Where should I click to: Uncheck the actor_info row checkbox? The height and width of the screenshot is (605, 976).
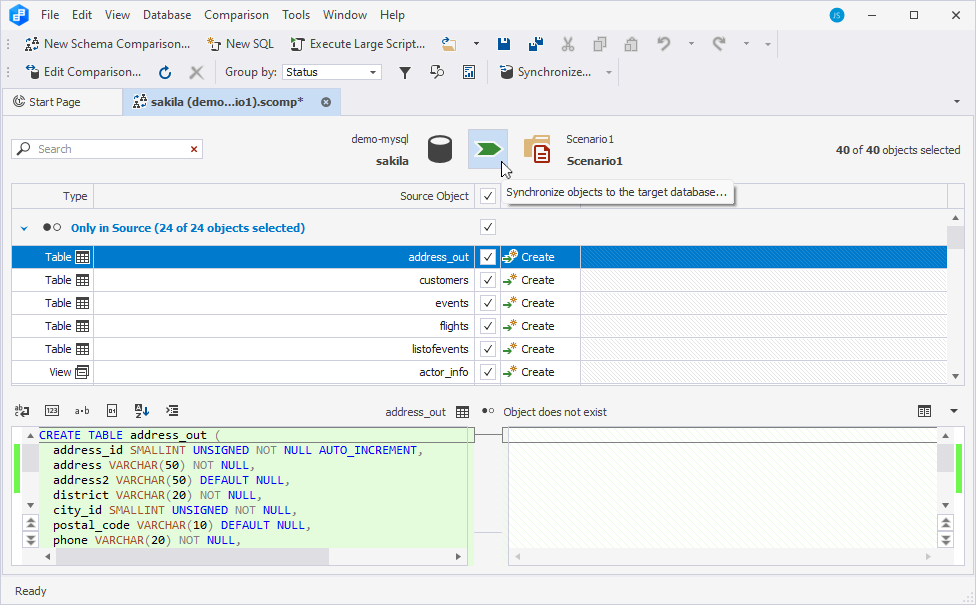(x=488, y=372)
